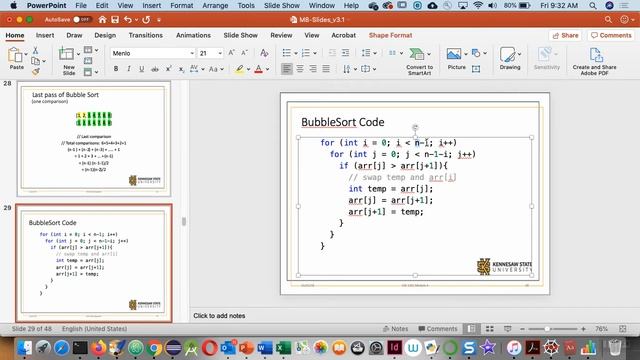Apply strikethrough formatting
This screenshot has height=360, width=640.
tap(155, 69)
